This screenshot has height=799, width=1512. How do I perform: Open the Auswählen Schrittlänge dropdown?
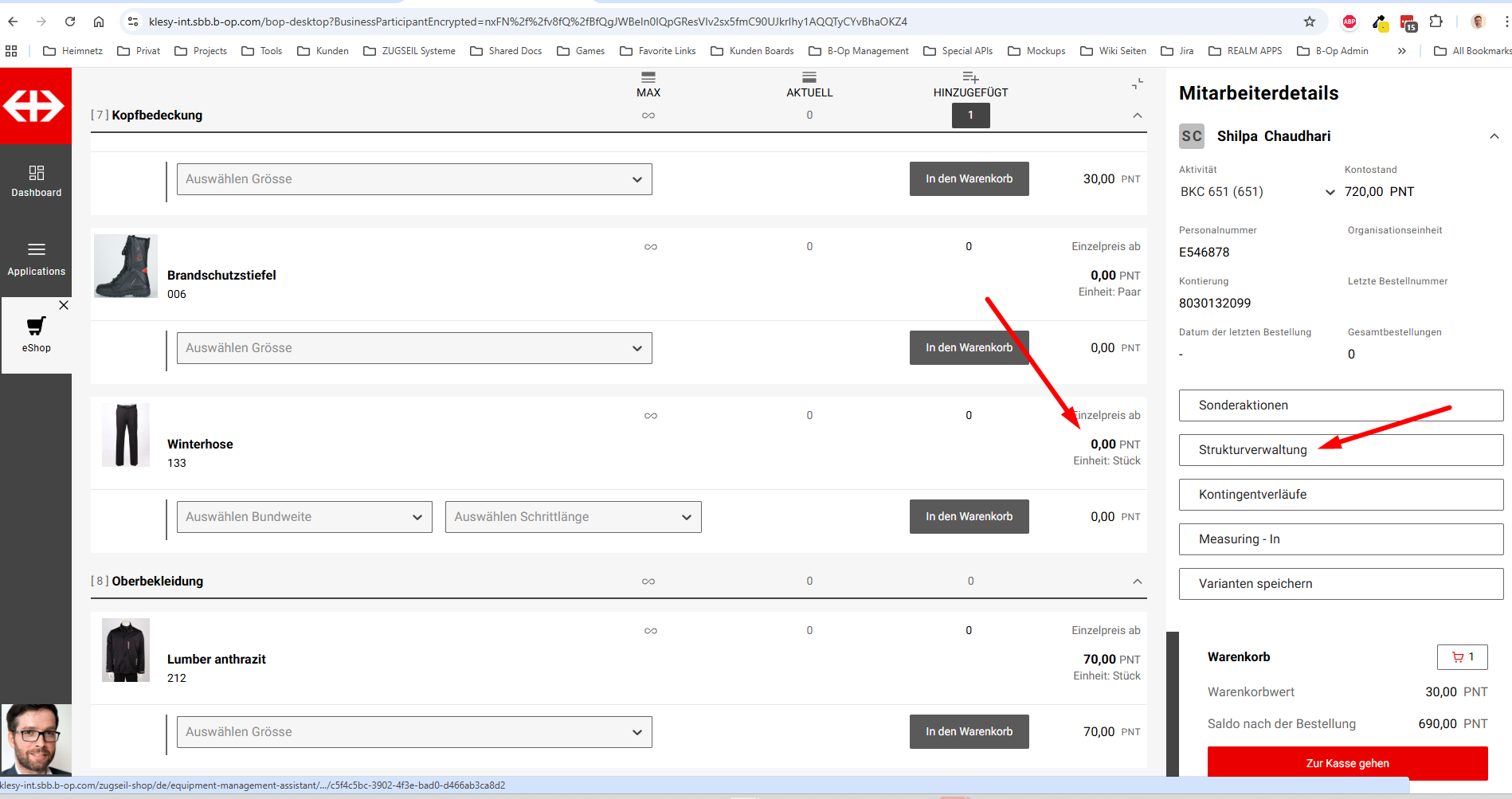(x=573, y=517)
